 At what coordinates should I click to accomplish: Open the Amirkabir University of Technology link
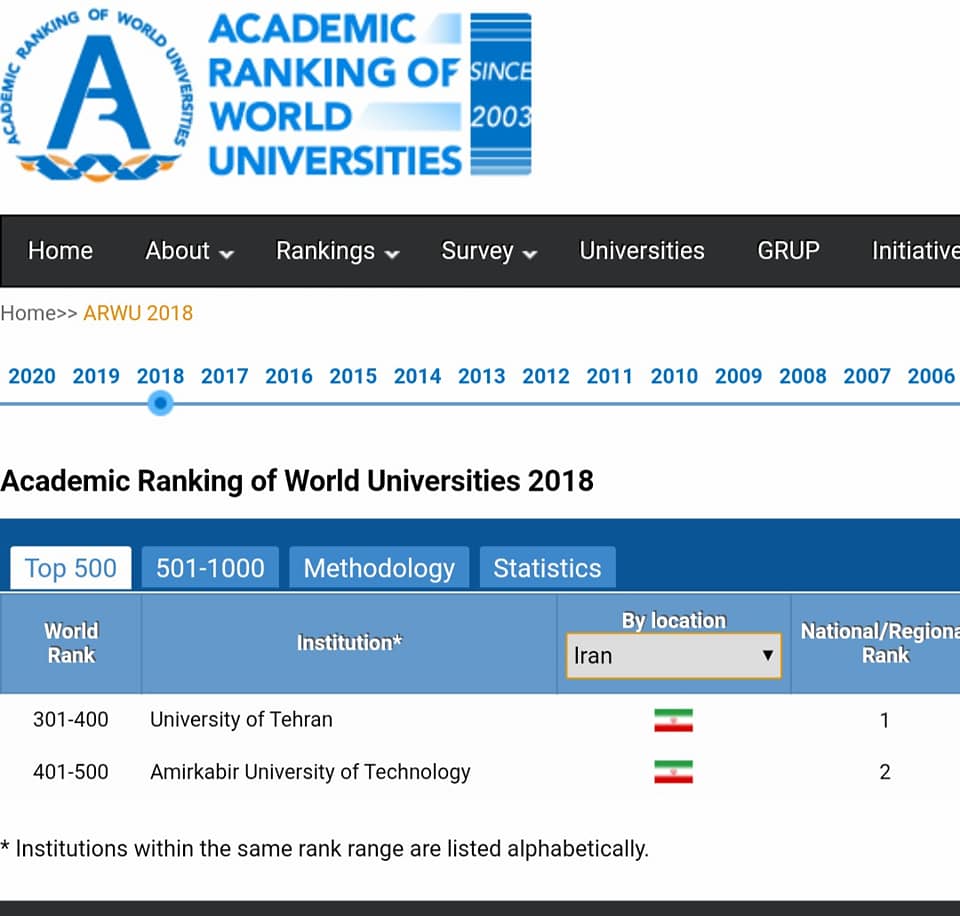click(x=310, y=771)
